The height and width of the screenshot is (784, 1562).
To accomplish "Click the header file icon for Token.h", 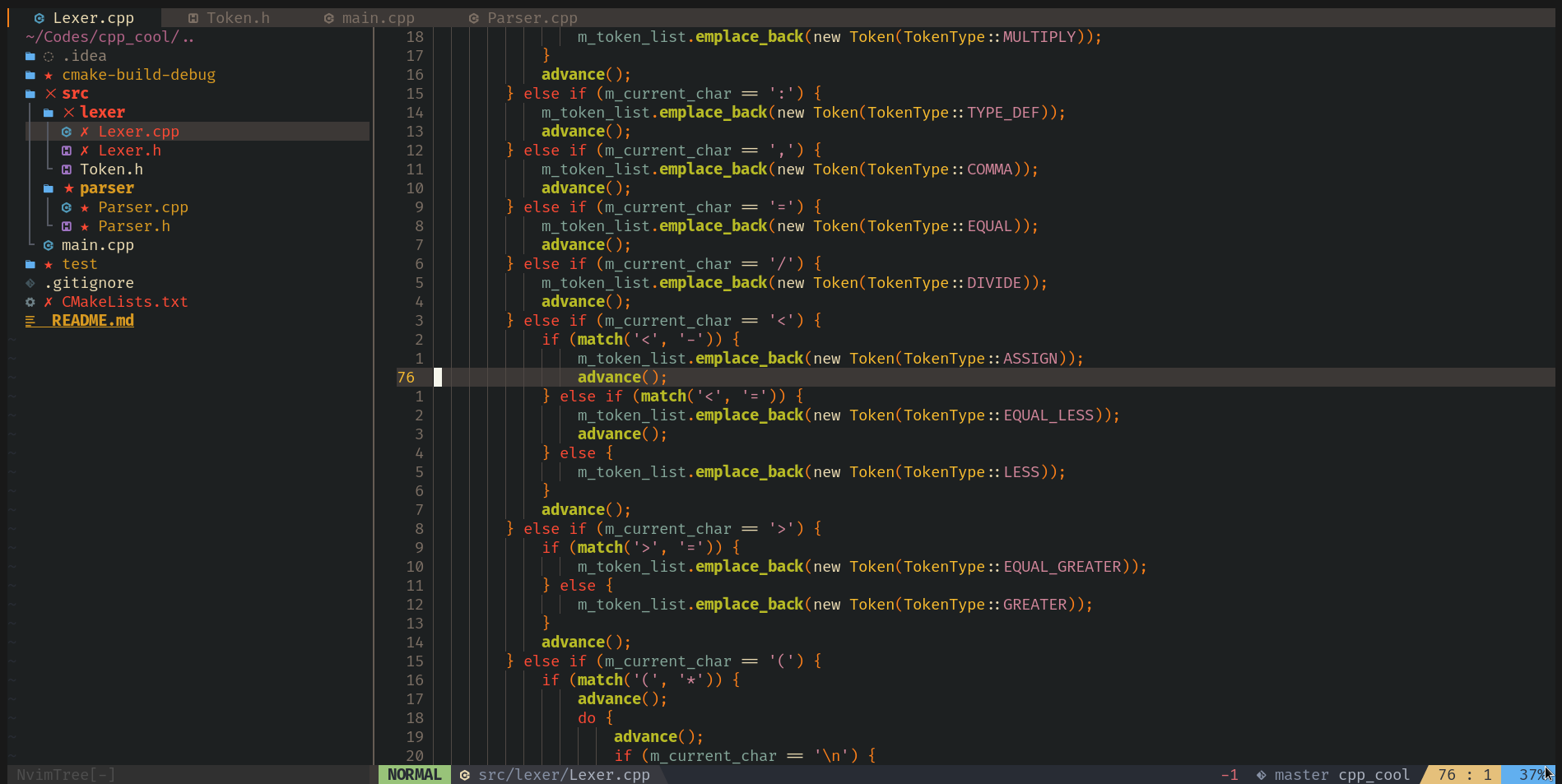I will 67,169.
